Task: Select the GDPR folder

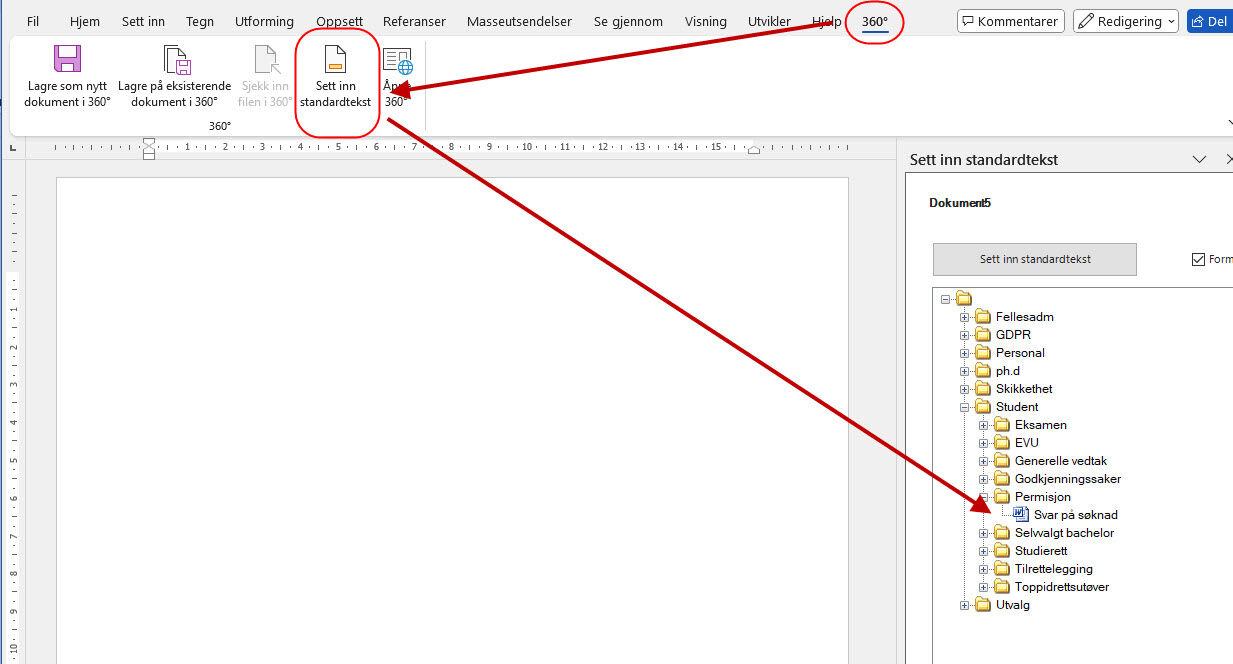Action: 1004,335
